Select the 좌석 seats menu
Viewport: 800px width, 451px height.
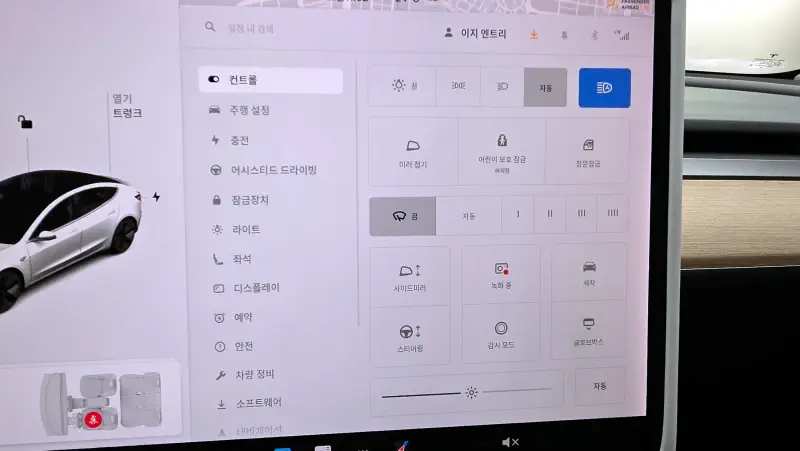coord(232,259)
